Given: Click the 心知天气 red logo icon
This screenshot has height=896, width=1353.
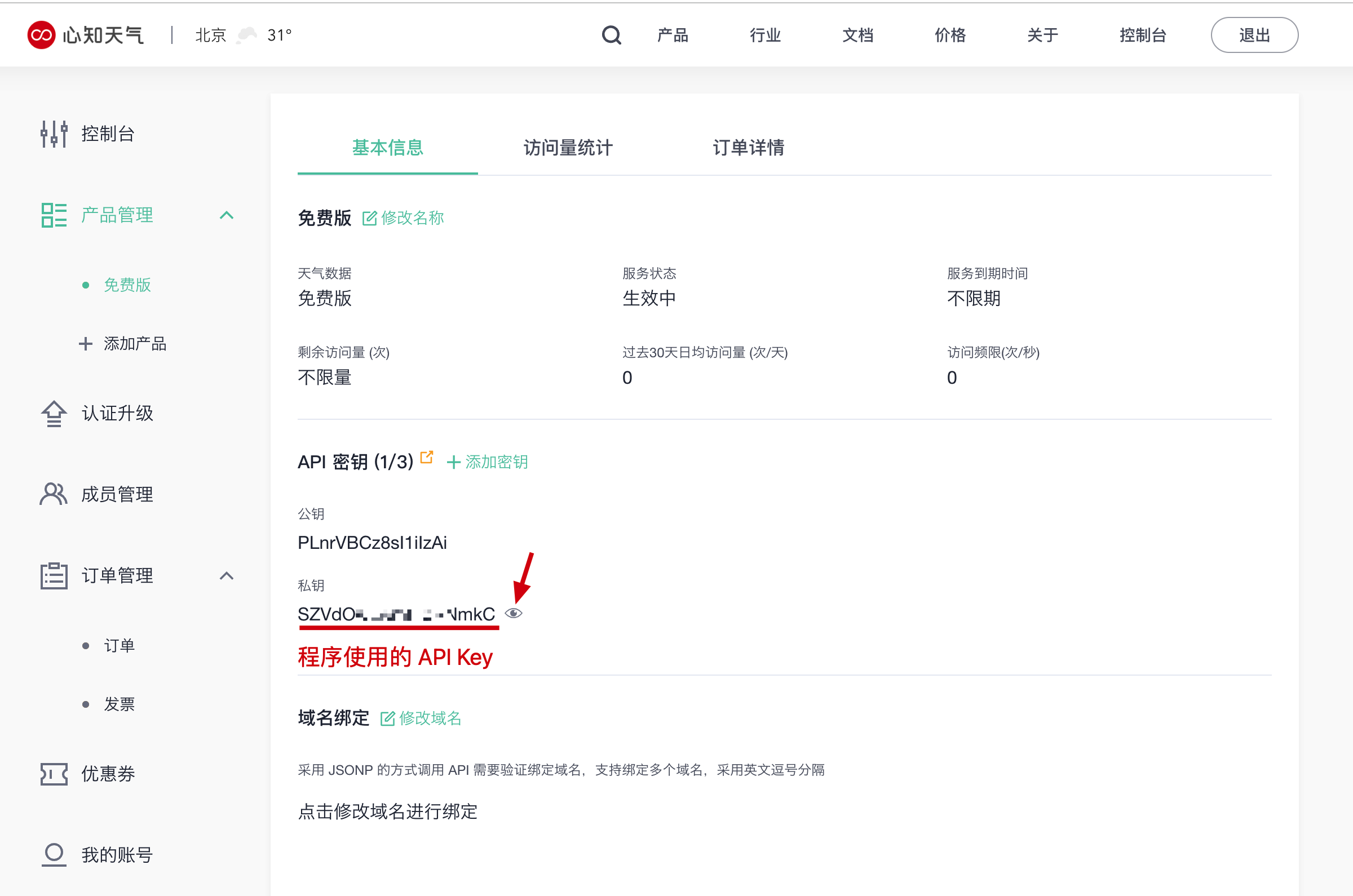Looking at the screenshot, I should click(41, 35).
